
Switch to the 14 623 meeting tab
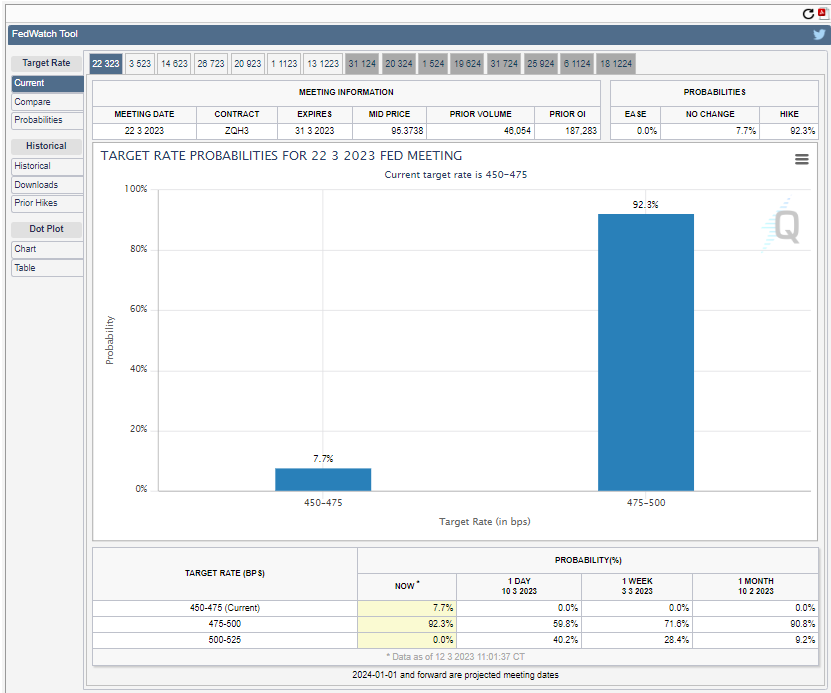tap(174, 64)
